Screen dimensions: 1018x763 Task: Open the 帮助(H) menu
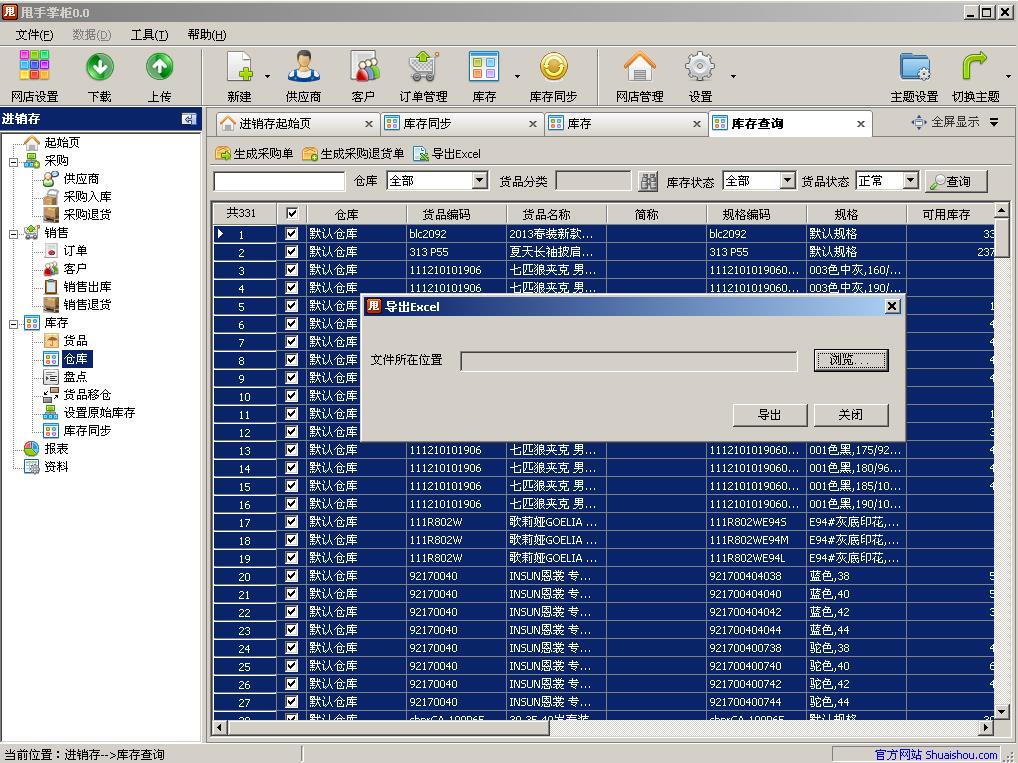coord(206,35)
